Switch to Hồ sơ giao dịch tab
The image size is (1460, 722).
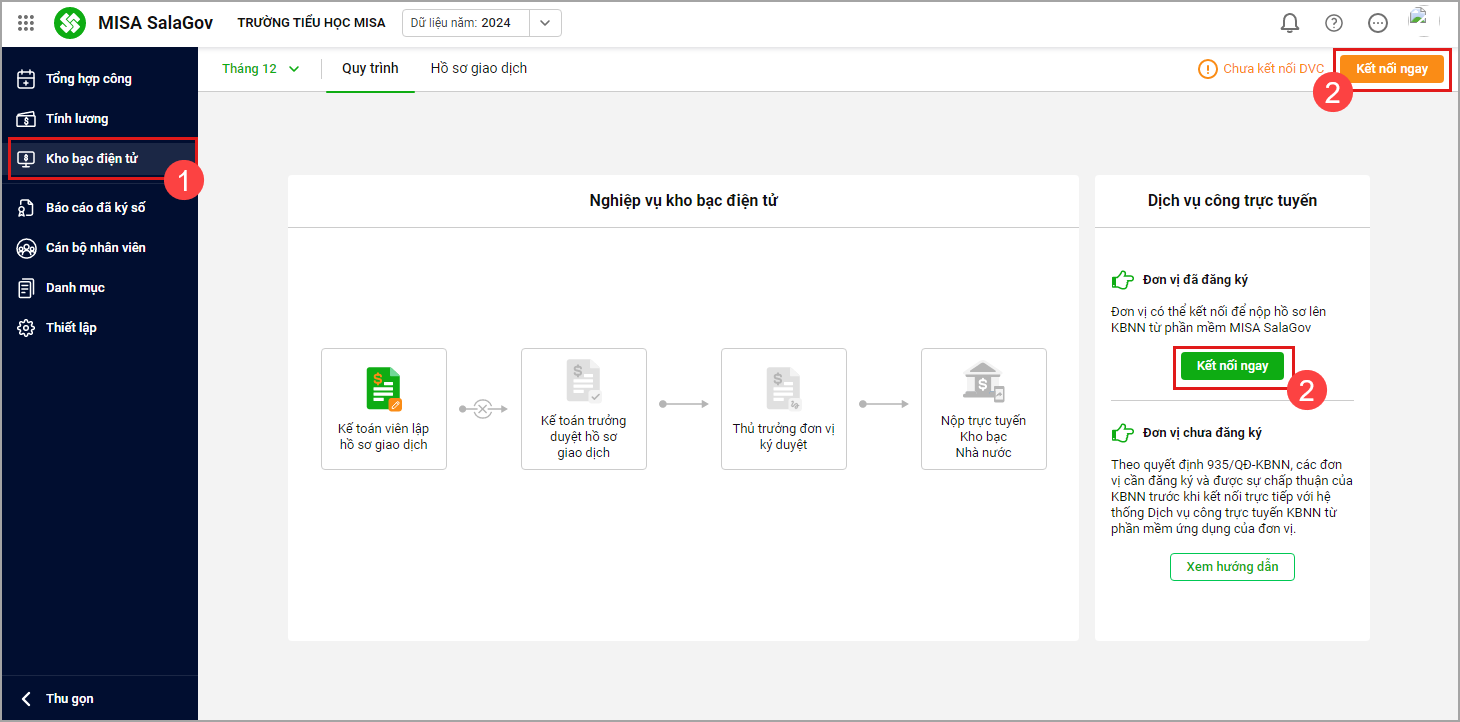(x=478, y=69)
